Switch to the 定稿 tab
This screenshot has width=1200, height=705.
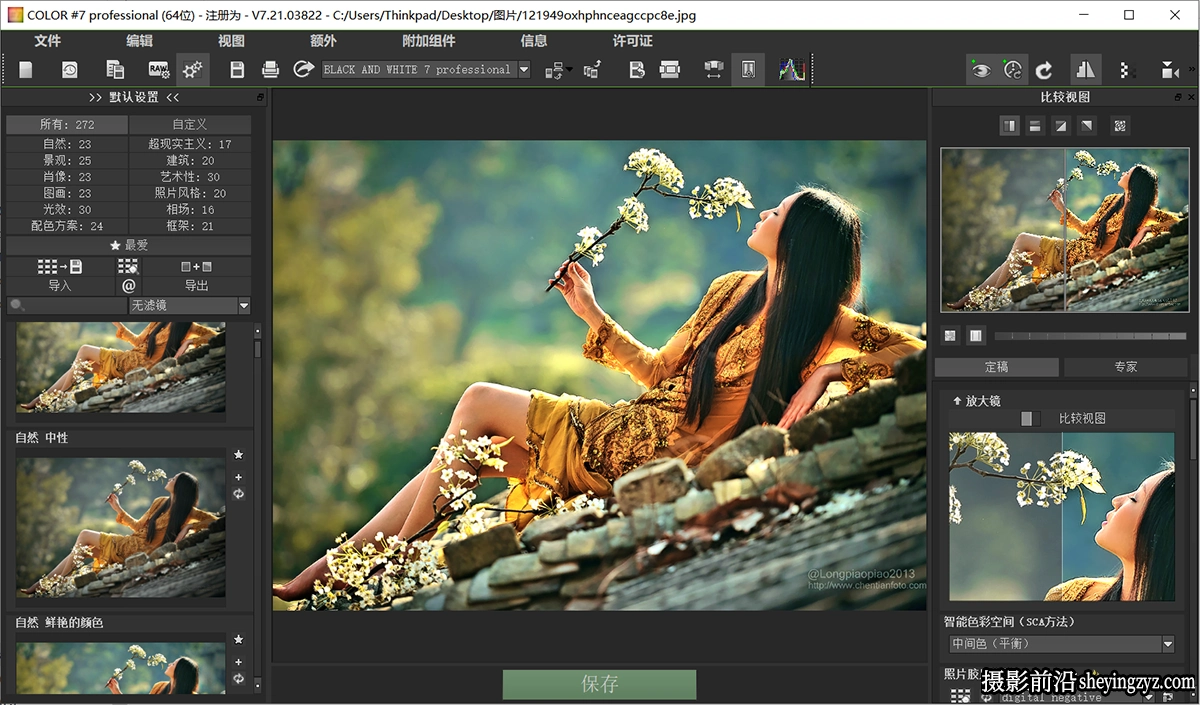point(997,367)
